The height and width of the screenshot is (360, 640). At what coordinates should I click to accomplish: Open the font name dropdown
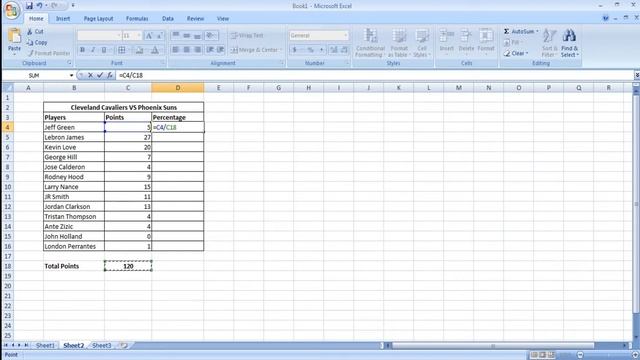pyautogui.click(x=119, y=36)
